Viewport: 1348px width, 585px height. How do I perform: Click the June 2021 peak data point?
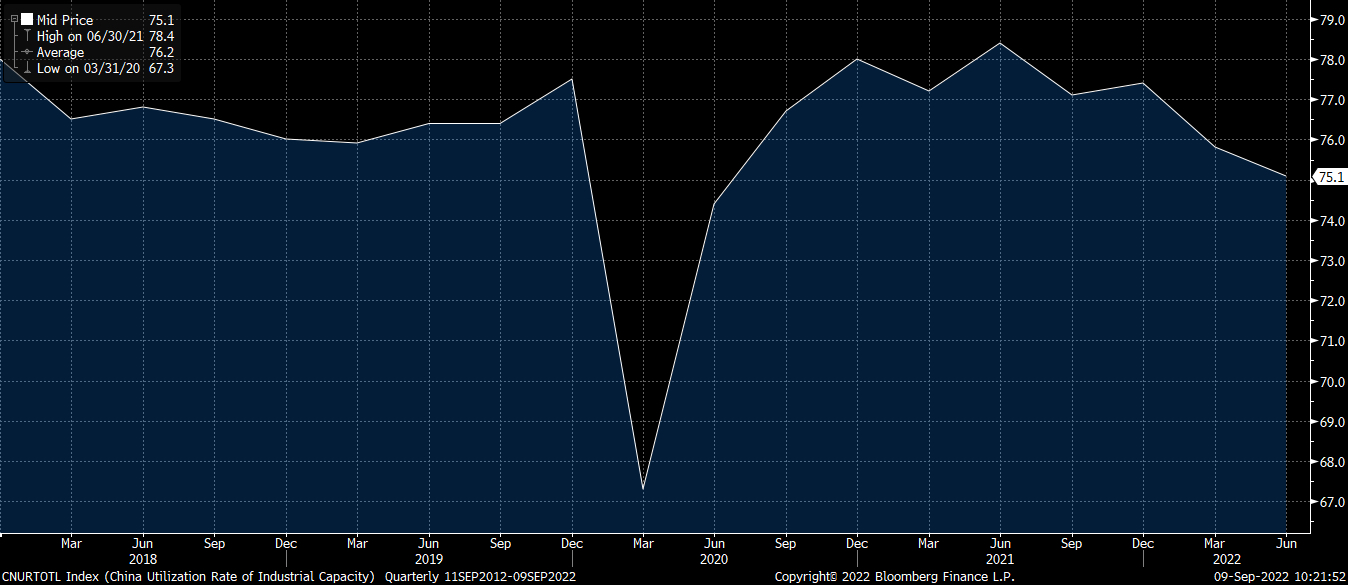click(1000, 43)
